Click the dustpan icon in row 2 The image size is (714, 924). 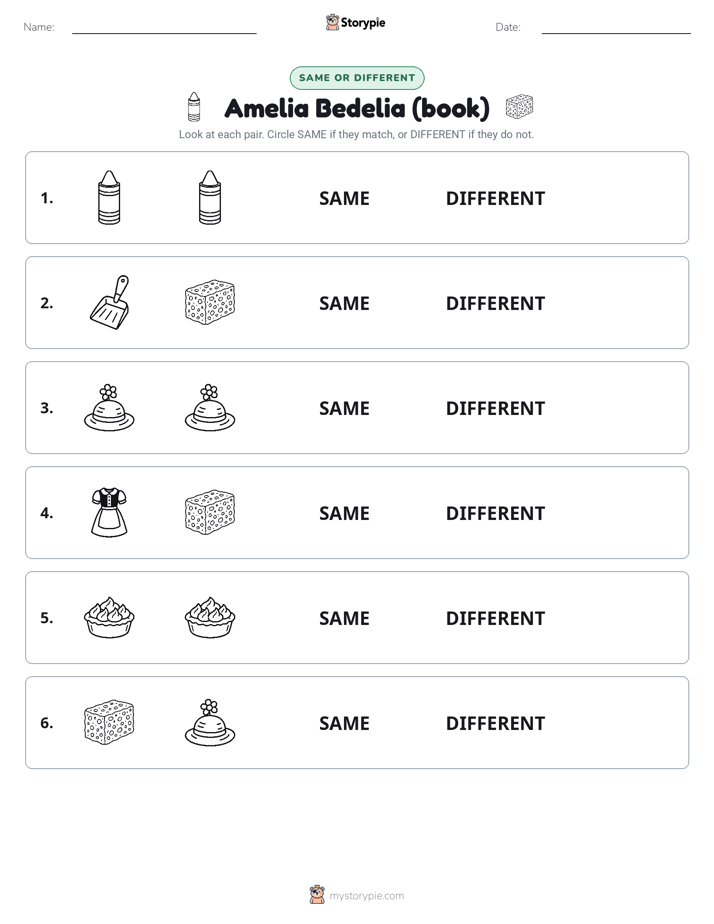[110, 302]
